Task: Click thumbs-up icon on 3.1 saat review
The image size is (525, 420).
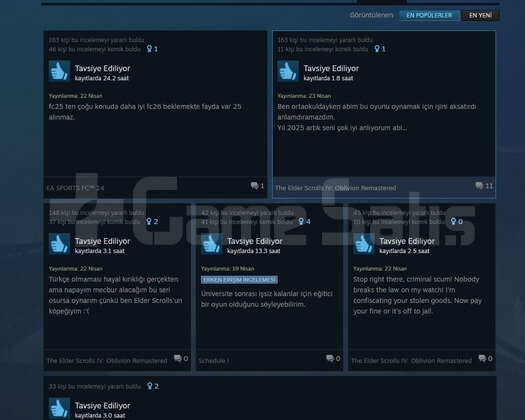Action: click(x=59, y=244)
